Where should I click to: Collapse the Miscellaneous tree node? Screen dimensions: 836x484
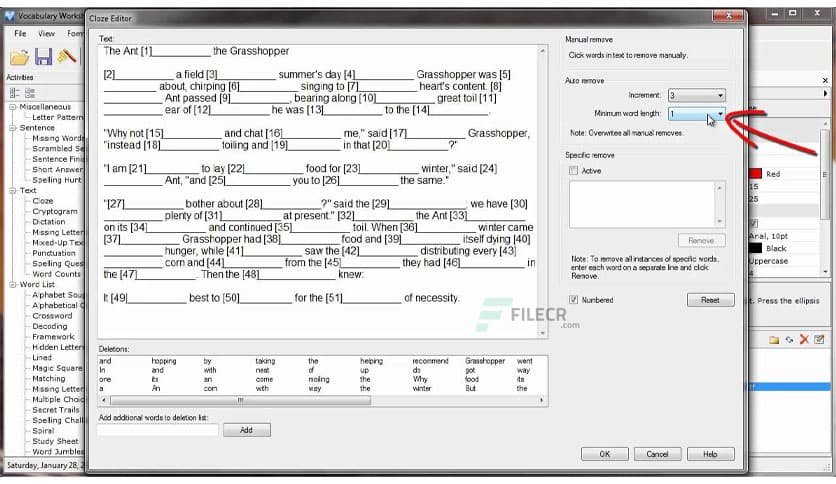pos(12,107)
